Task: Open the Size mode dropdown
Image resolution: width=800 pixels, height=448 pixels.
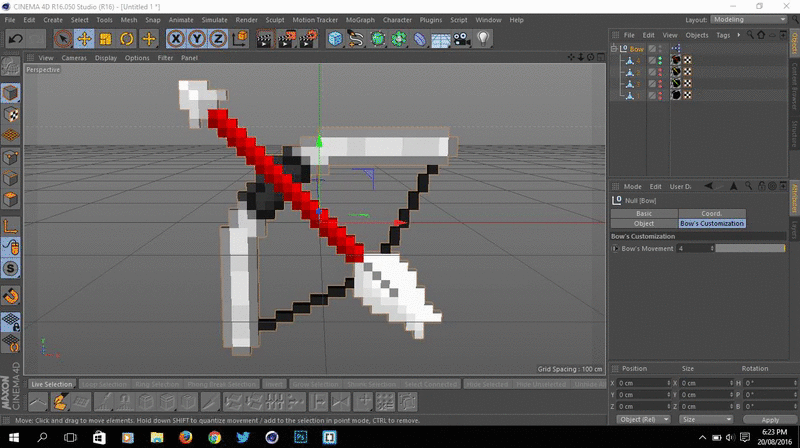Action: coord(706,419)
